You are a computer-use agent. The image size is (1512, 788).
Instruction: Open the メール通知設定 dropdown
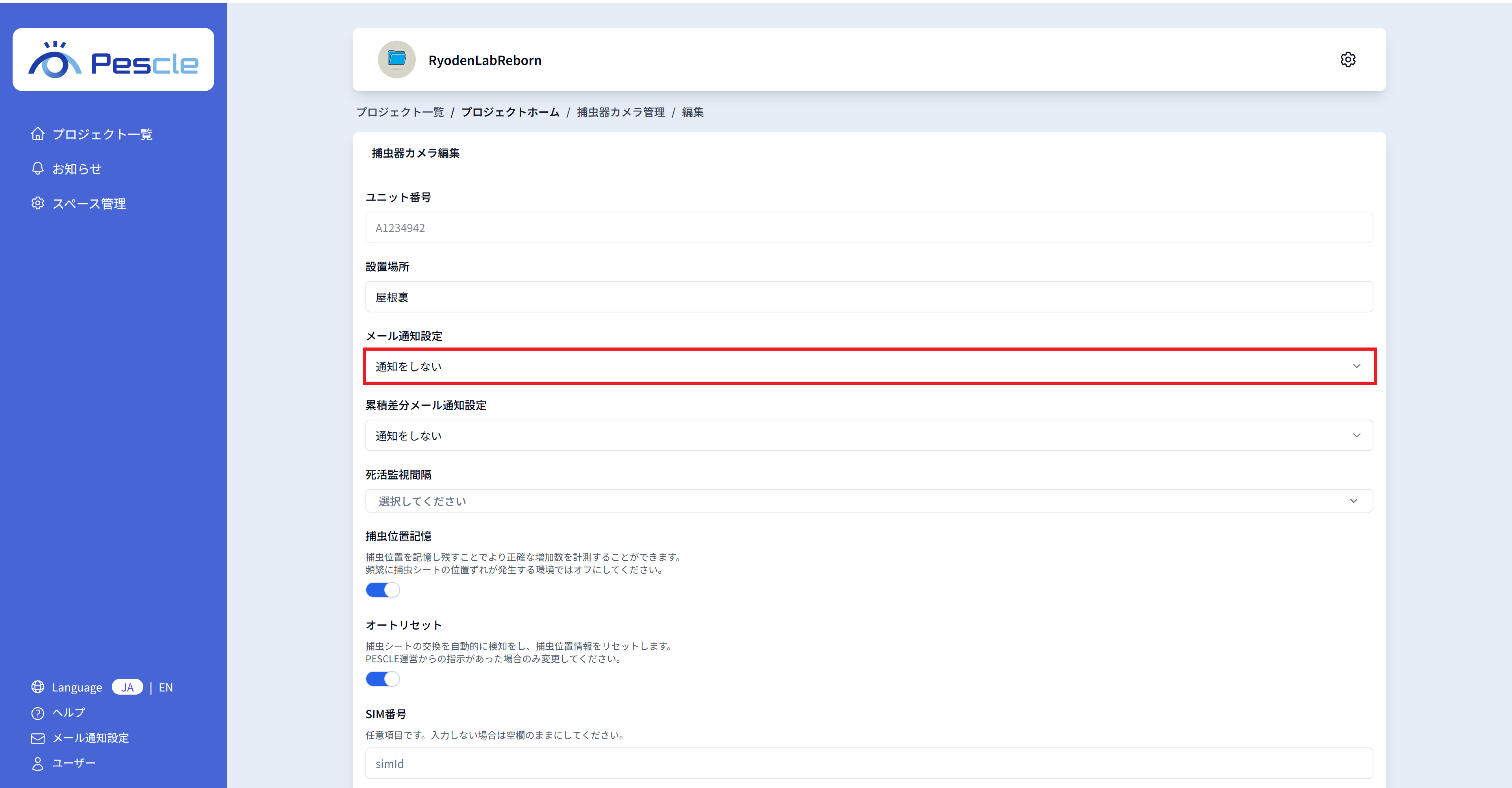[x=869, y=366]
